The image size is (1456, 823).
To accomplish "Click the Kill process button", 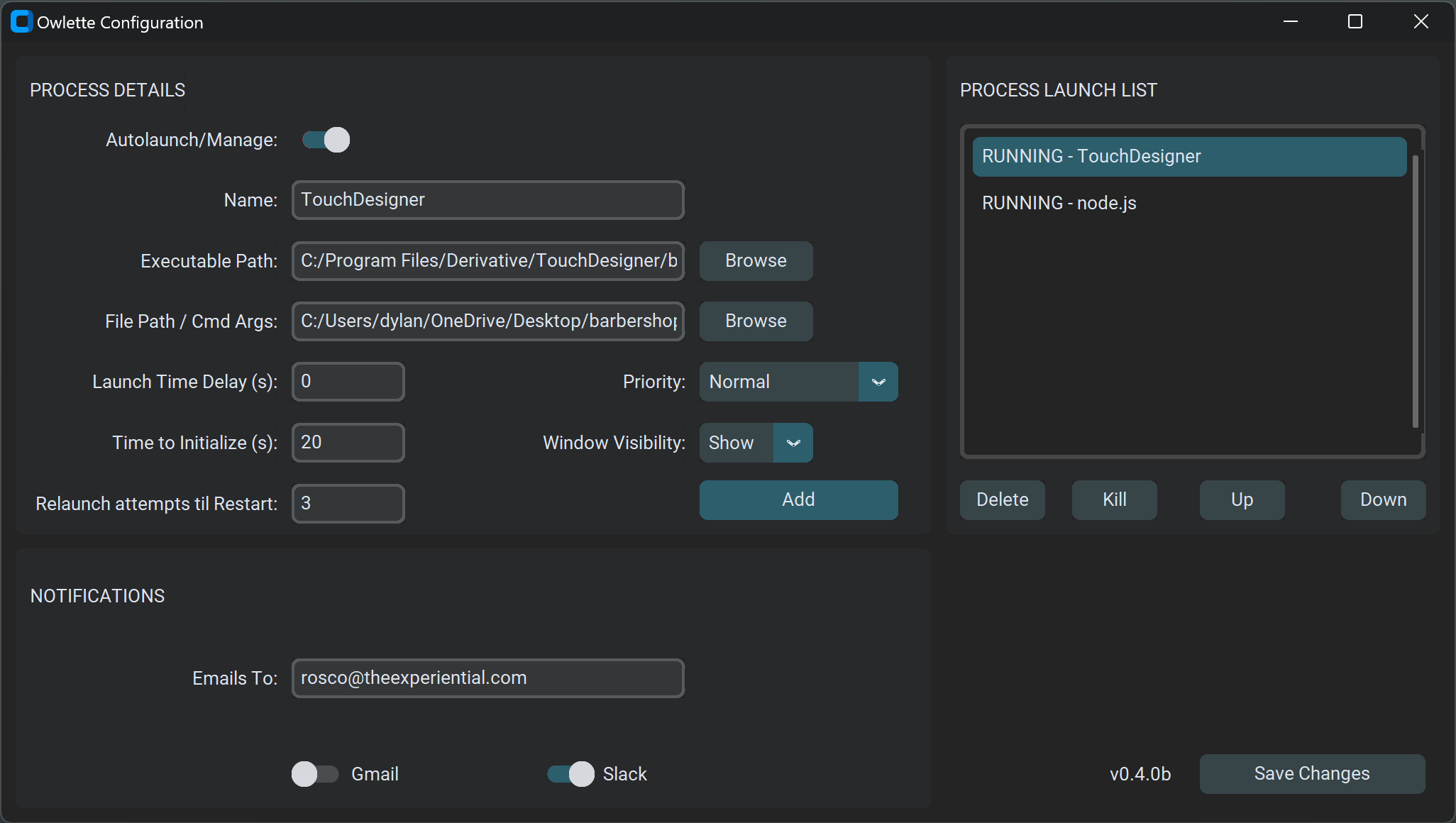I will pyautogui.click(x=1113, y=498).
